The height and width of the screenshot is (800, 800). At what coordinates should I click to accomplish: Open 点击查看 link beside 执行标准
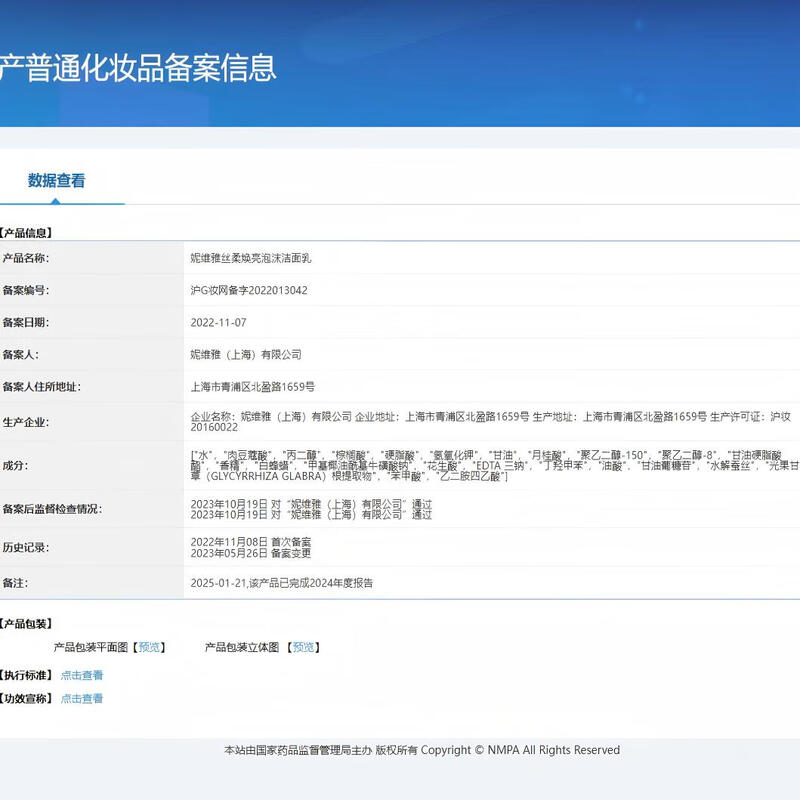click(82, 675)
